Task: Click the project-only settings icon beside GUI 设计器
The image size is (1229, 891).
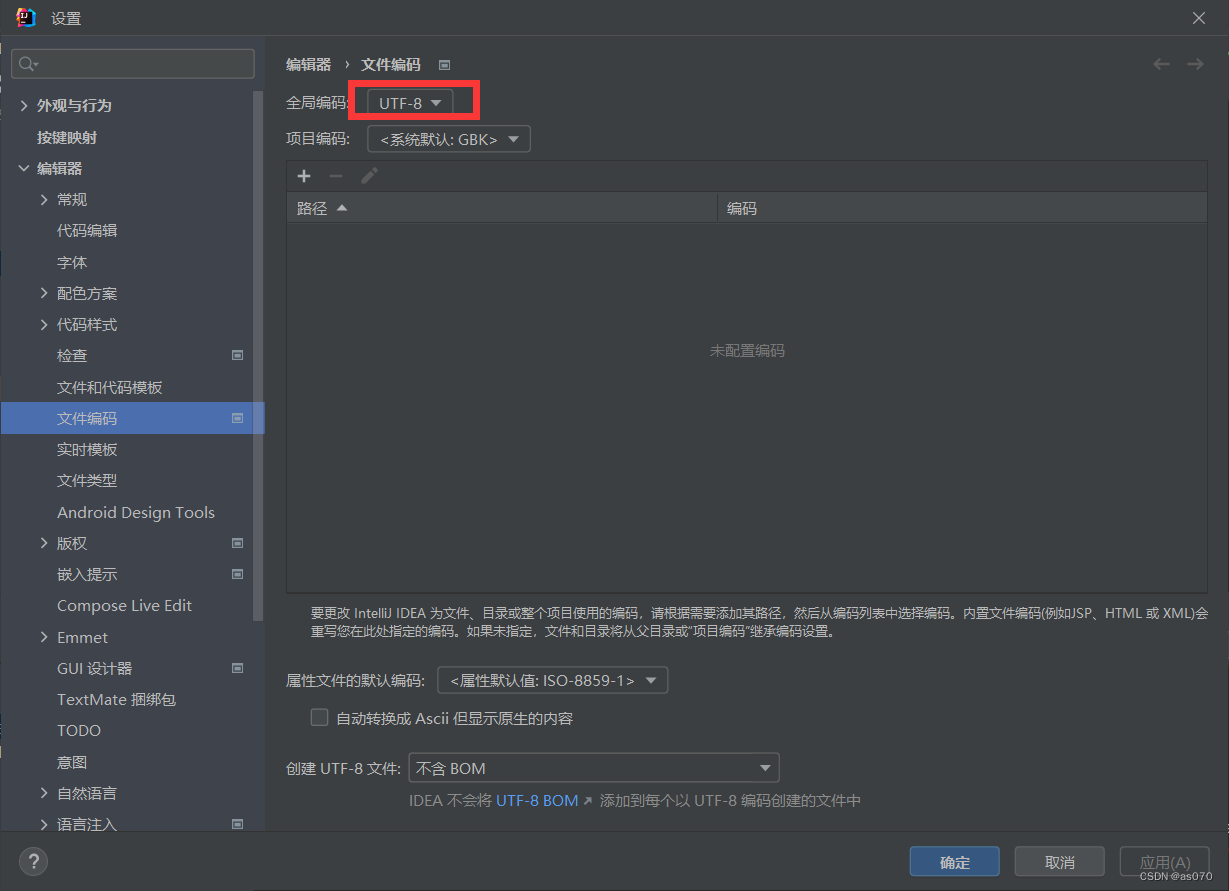Action: coord(237,668)
